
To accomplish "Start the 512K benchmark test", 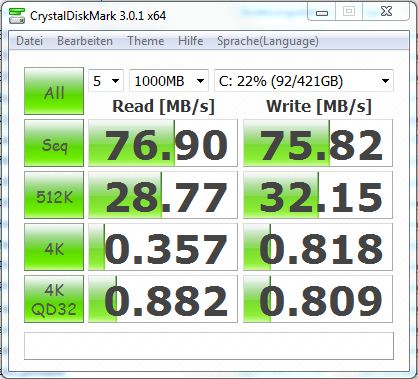I will pos(54,195).
